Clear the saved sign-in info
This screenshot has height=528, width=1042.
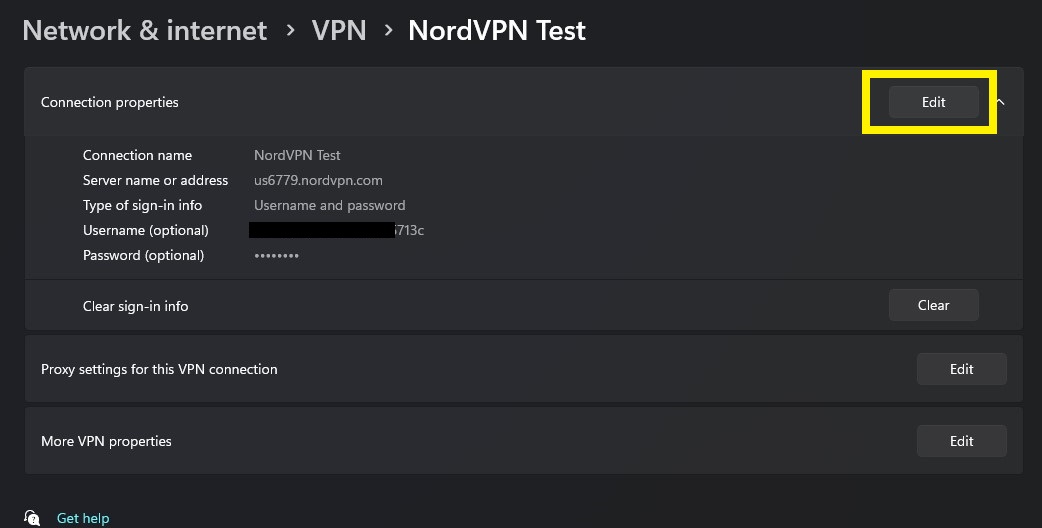pyautogui.click(x=934, y=306)
